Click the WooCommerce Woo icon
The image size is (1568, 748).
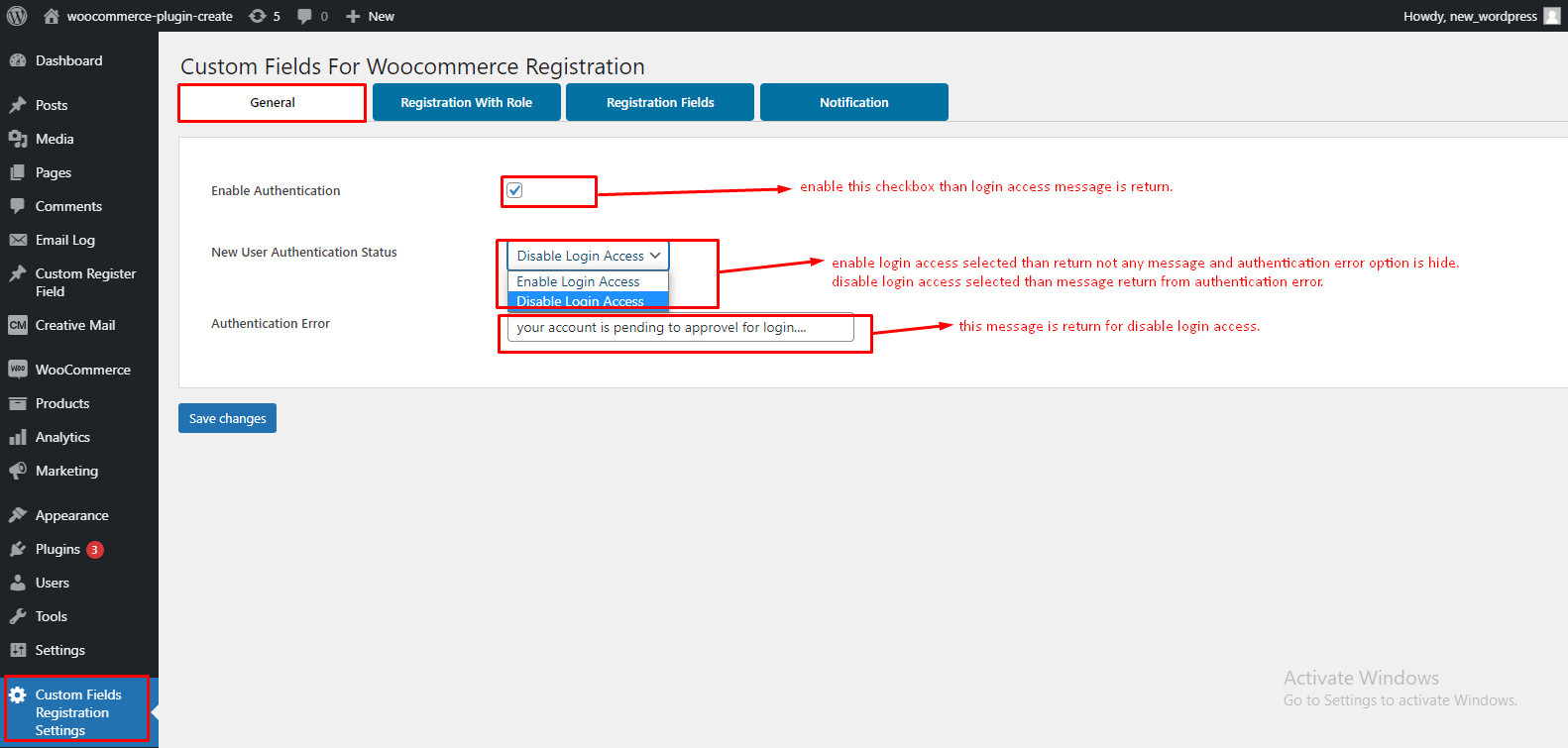point(18,370)
